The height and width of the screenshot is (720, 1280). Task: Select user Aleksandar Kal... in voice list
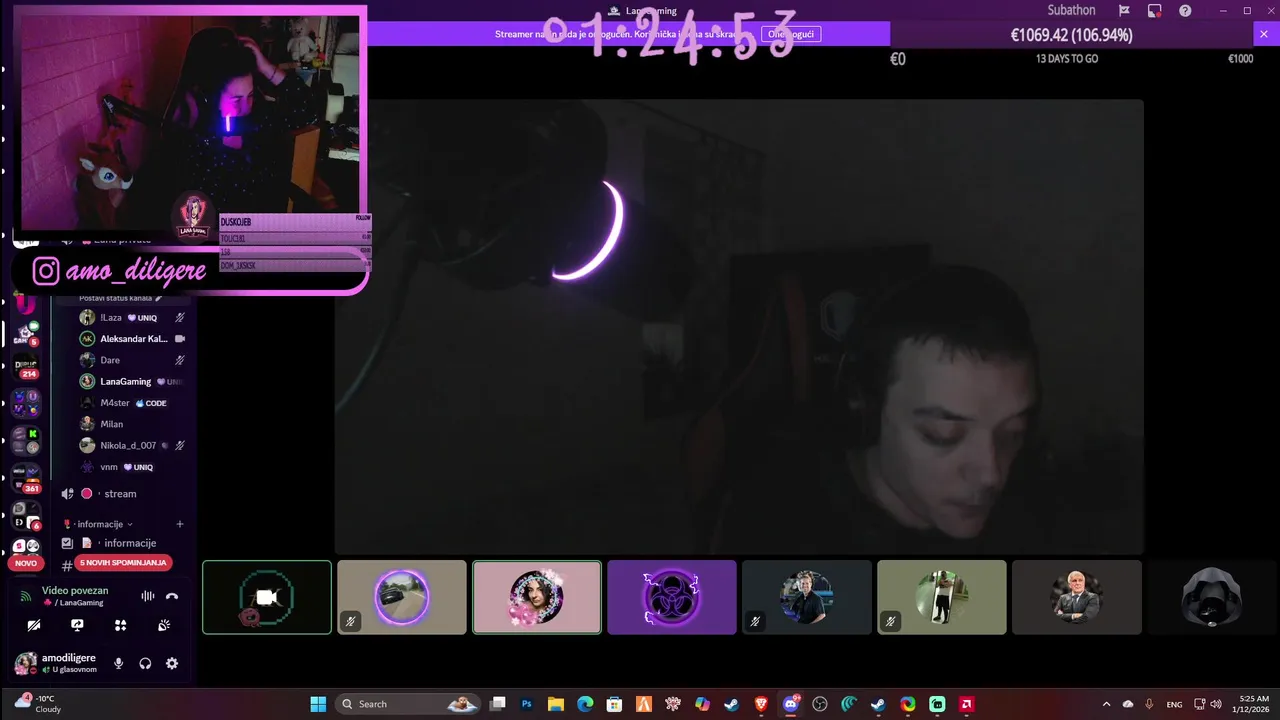click(x=132, y=339)
